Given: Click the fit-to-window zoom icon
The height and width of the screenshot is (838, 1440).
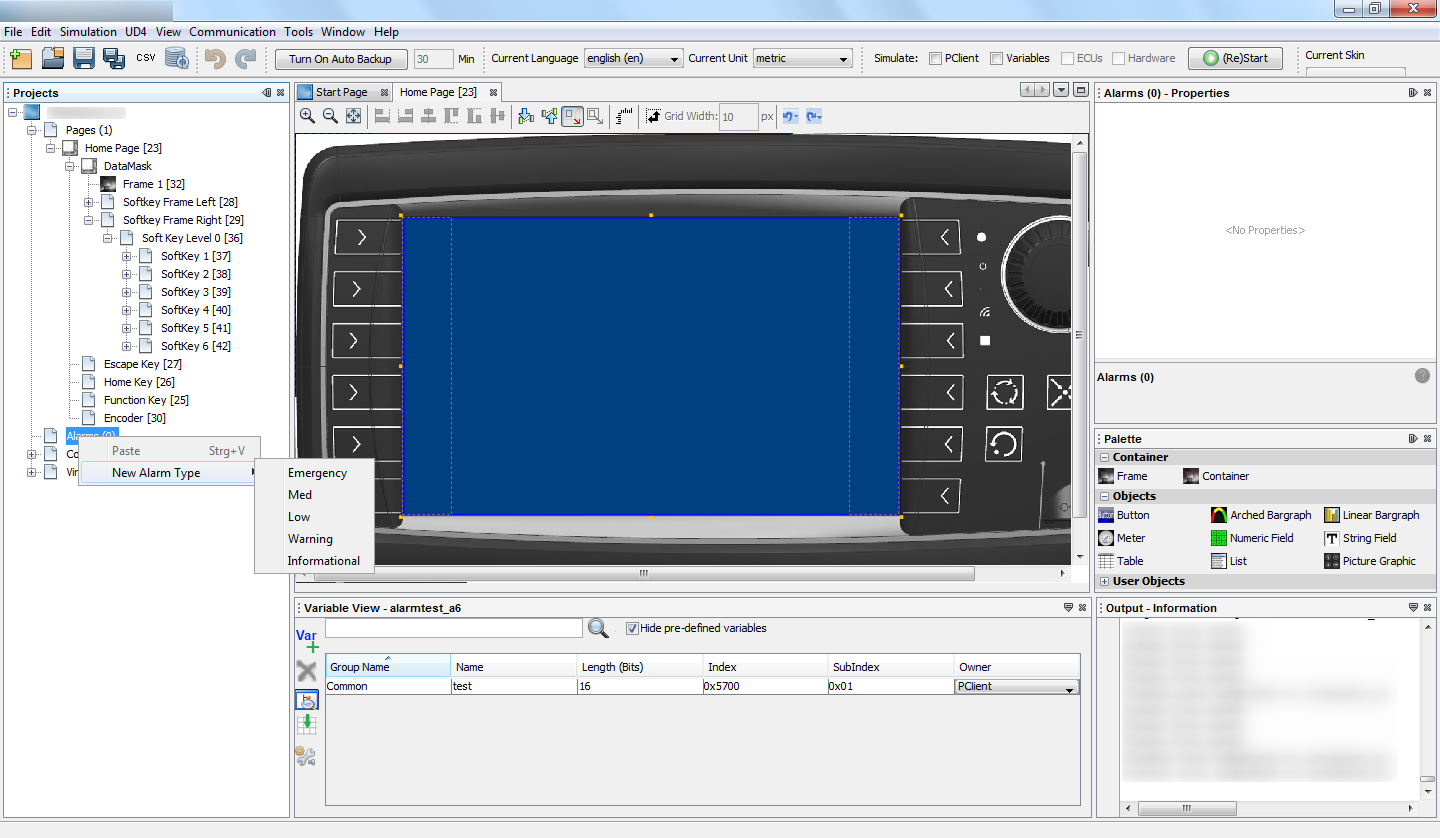Looking at the screenshot, I should coord(353,117).
